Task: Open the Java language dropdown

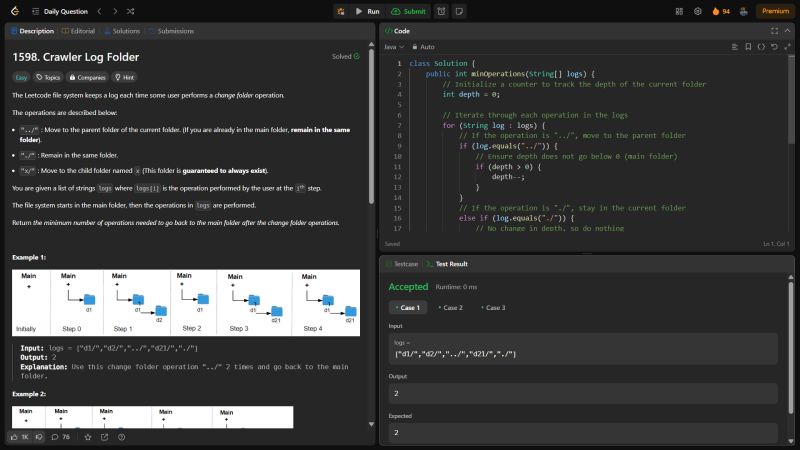Action: 394,46
